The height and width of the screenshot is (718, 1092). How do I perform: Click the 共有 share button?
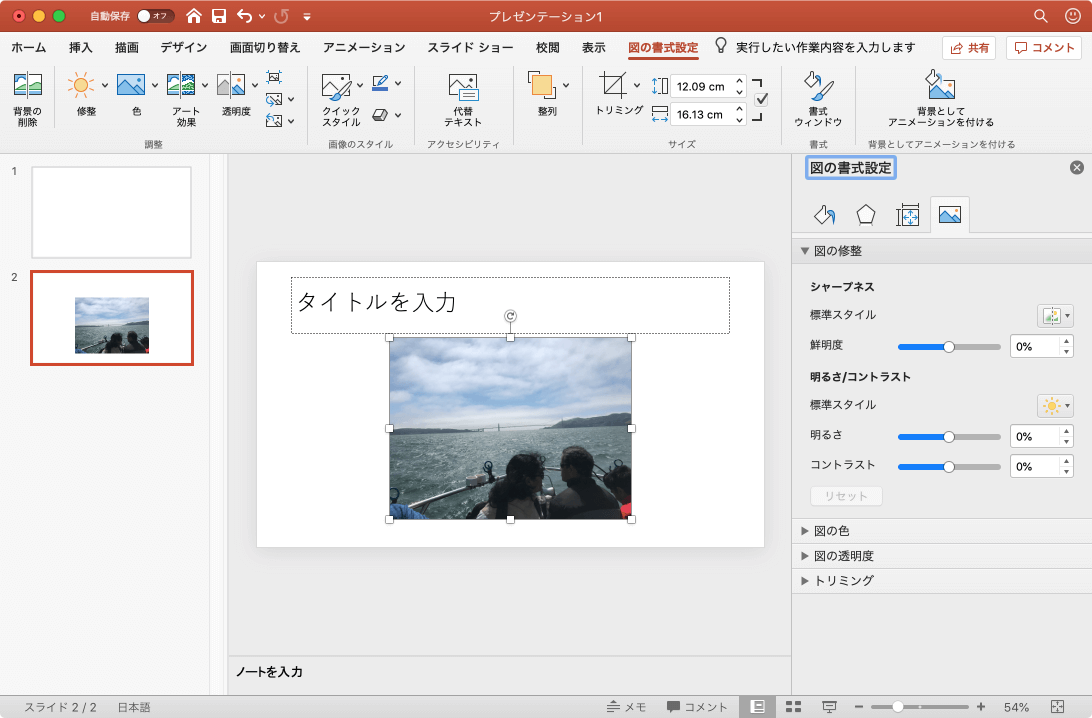(969, 47)
